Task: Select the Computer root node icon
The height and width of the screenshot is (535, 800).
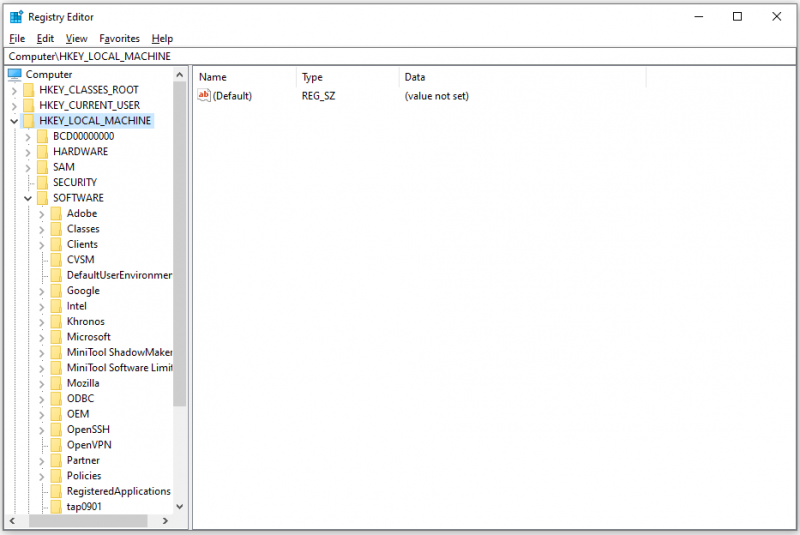Action: 15,74
